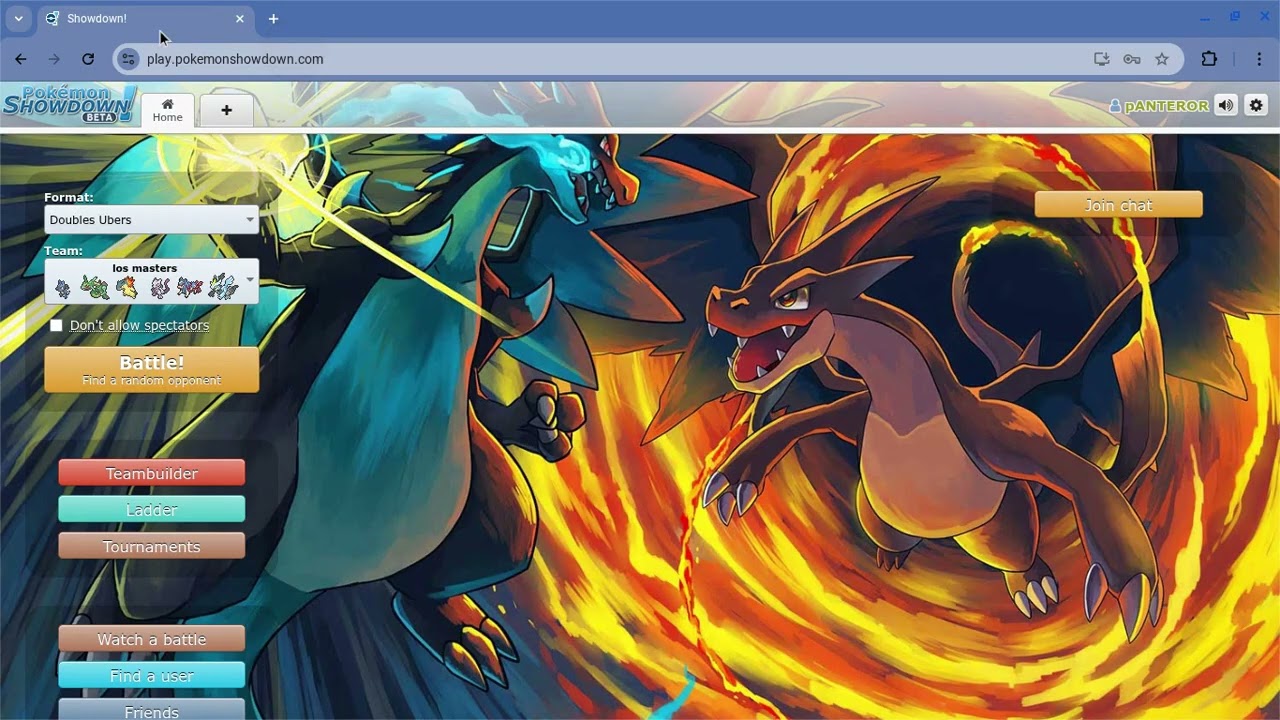Open the browser extensions puzzle icon
Screen dimensions: 1280x720
click(1209, 59)
